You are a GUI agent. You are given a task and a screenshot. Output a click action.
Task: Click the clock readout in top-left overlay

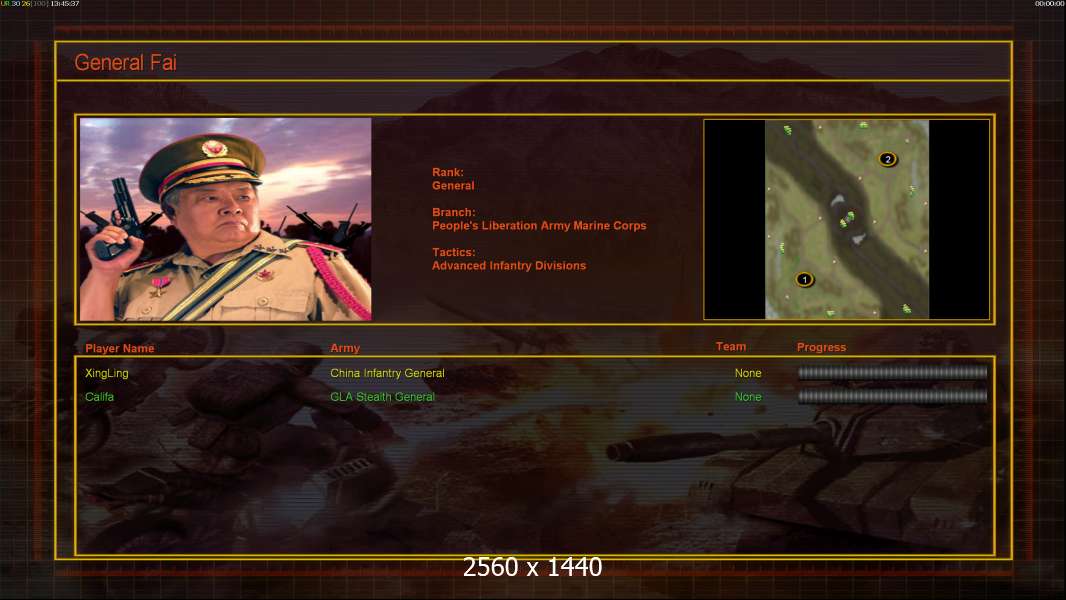click(x=65, y=4)
